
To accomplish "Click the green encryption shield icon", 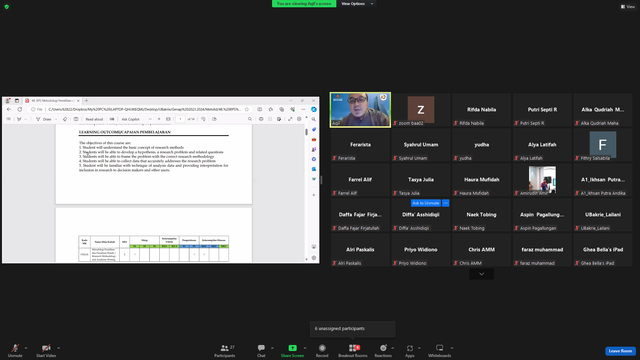I will (x=7, y=7).
